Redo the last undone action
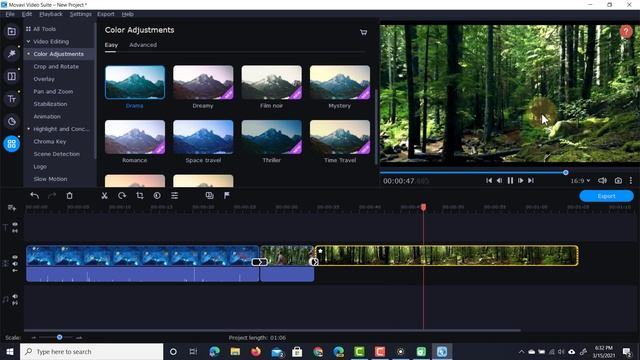This screenshot has width=640, height=360. click(52, 196)
